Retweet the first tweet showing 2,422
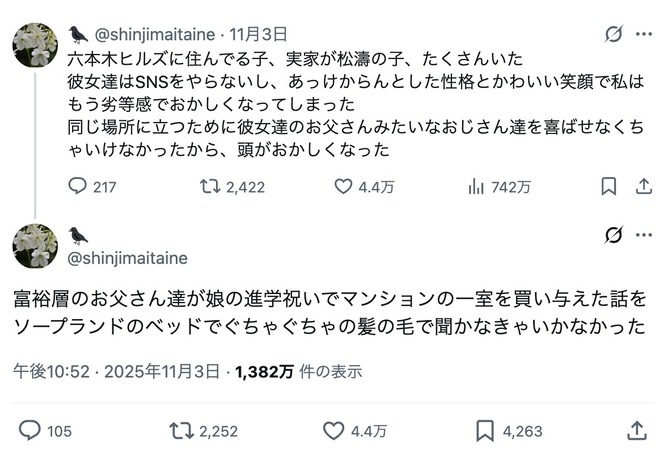Viewport: 668px width, 453px height. click(x=233, y=187)
